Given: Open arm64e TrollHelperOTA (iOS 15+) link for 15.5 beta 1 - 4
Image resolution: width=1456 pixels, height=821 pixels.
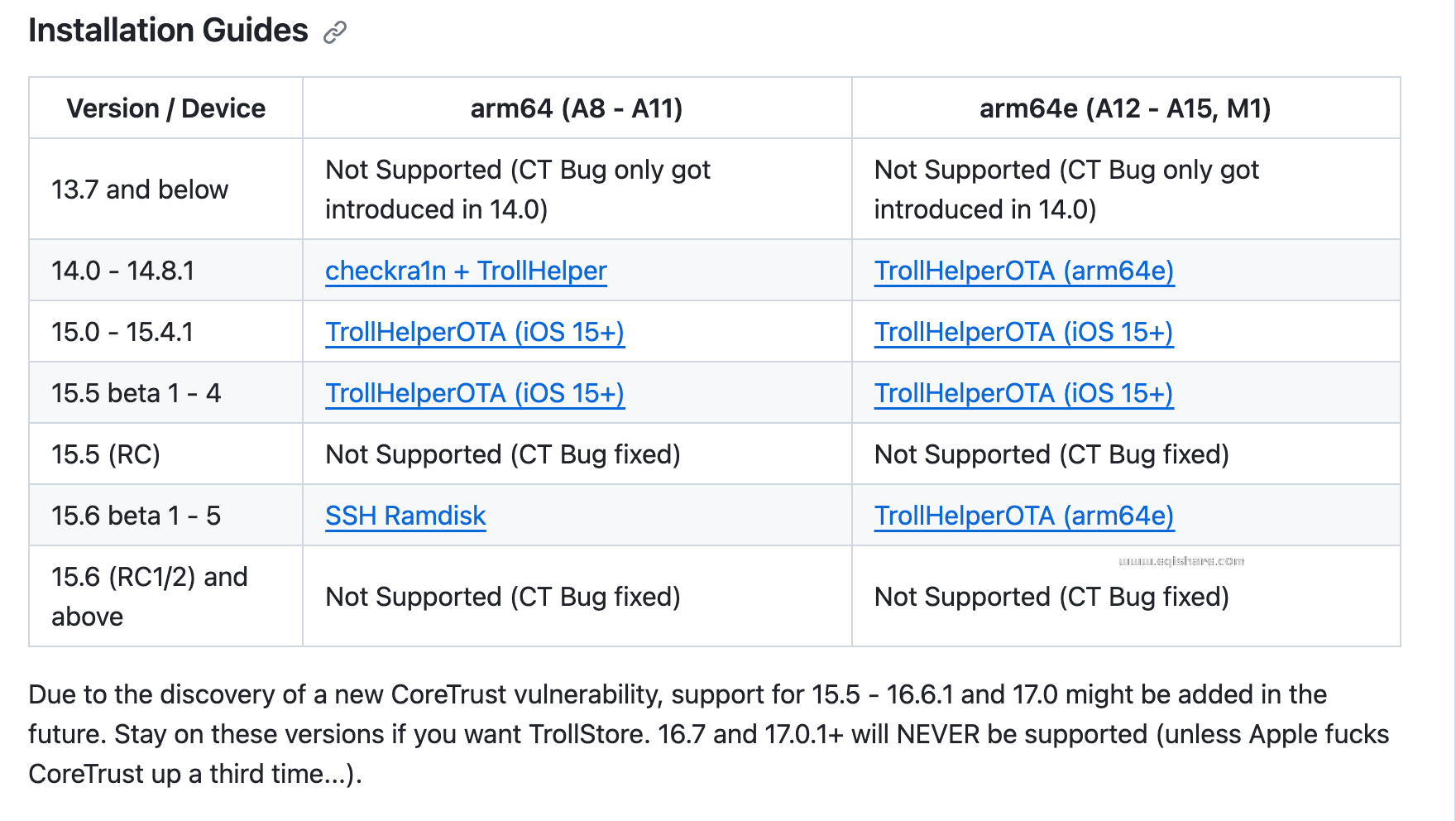Looking at the screenshot, I should pyautogui.click(x=1023, y=393).
